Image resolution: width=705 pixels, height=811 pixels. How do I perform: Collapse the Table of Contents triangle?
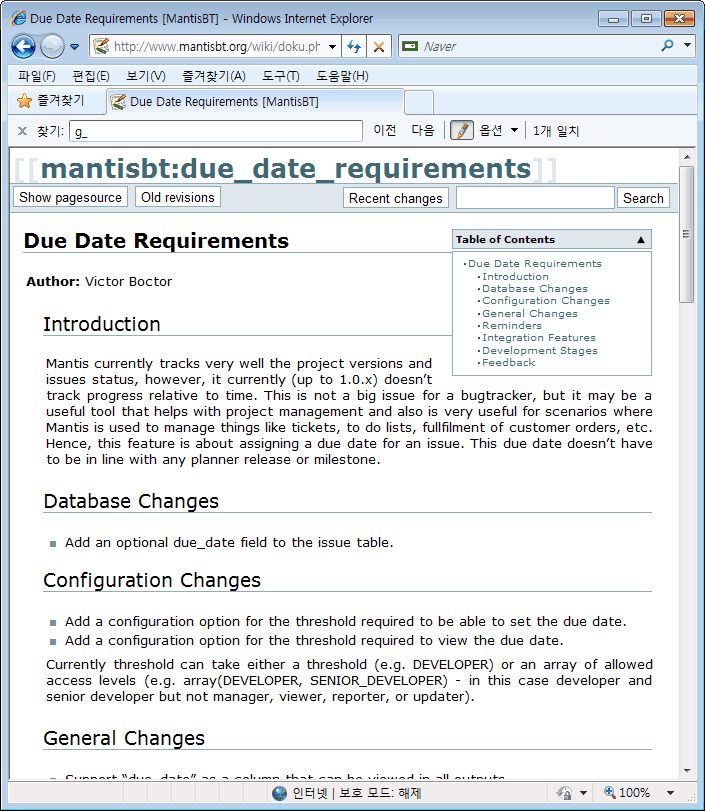[x=640, y=239]
